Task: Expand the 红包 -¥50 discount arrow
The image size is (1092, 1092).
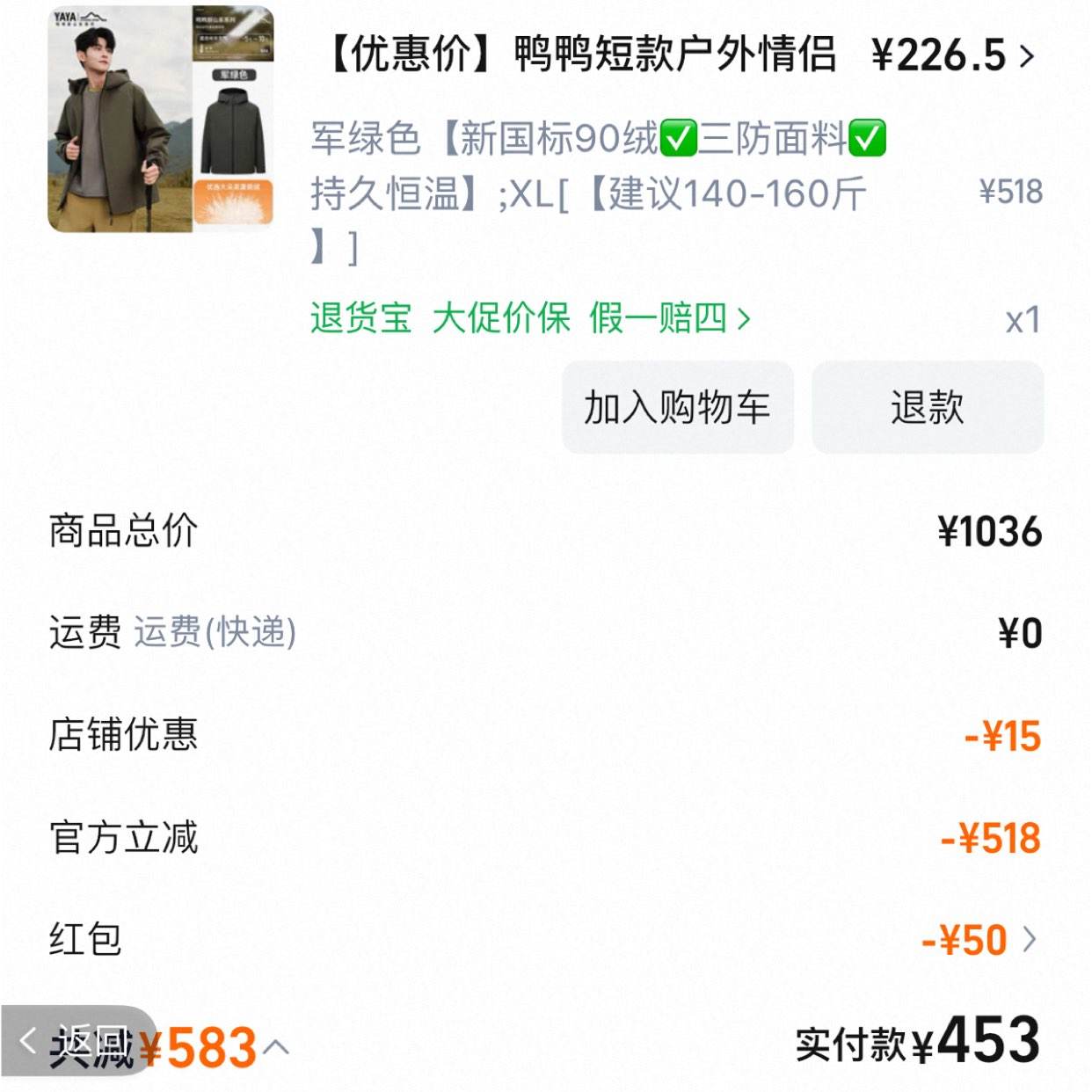Action: (1030, 939)
